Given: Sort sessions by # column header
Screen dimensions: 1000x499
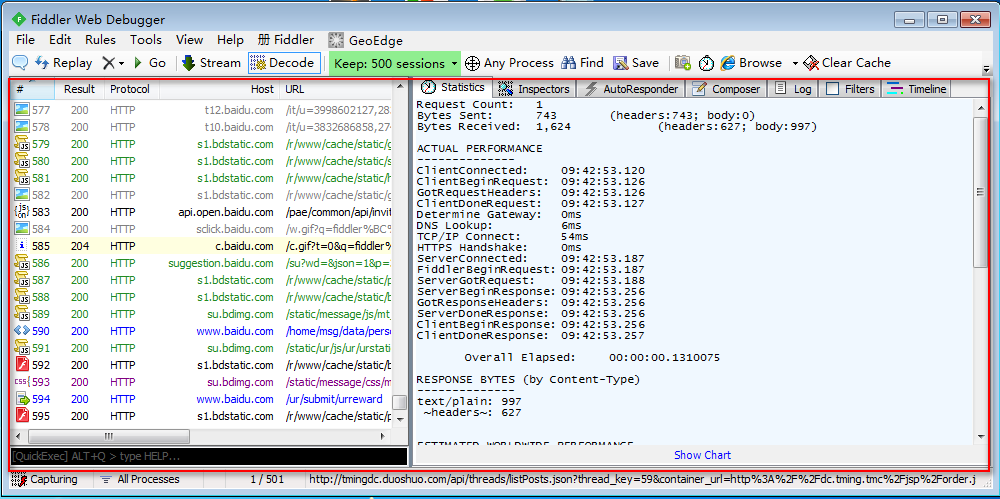Looking at the screenshot, I should coord(33,89).
